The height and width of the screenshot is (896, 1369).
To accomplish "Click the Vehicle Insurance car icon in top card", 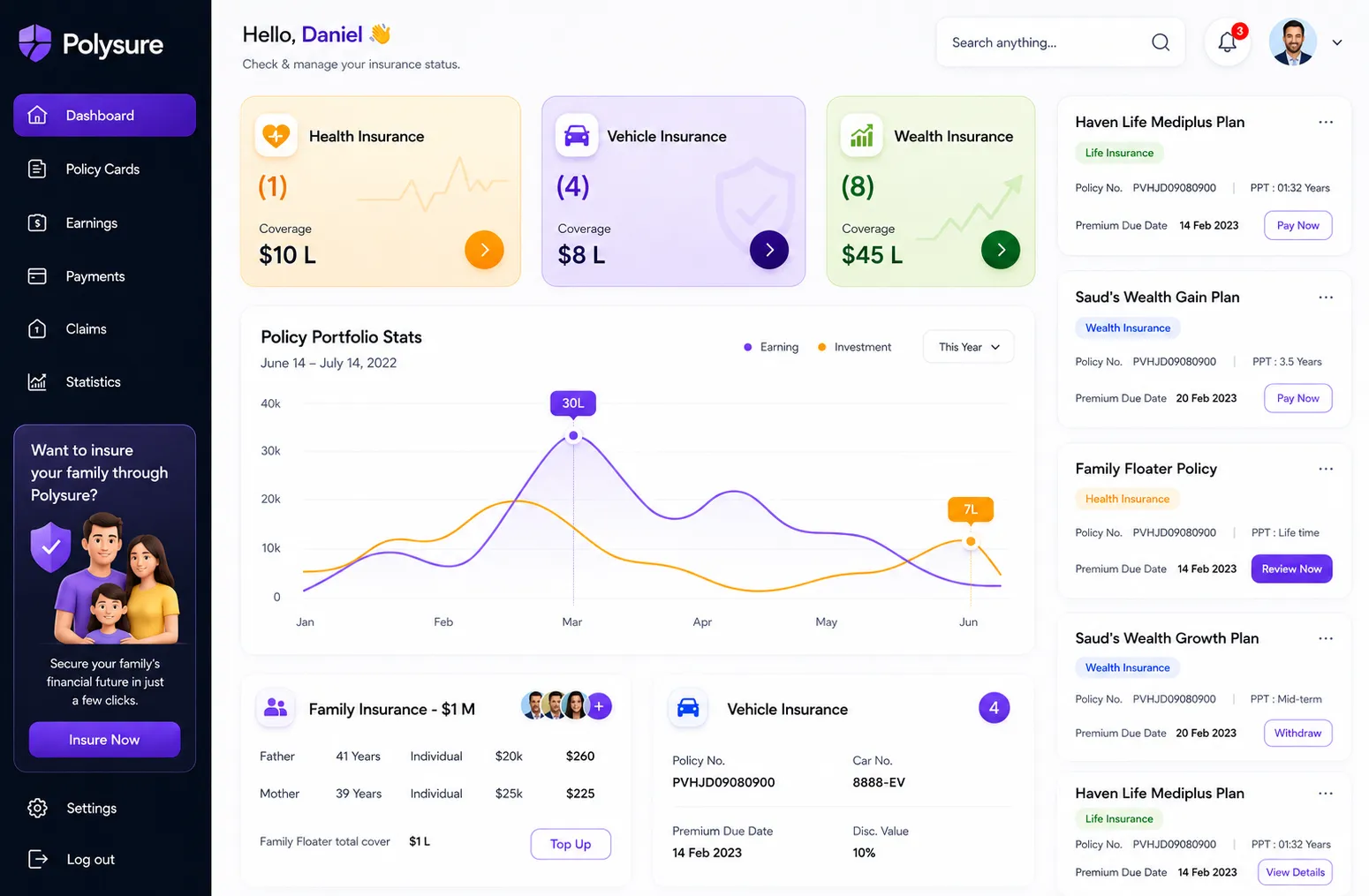I will click(577, 136).
